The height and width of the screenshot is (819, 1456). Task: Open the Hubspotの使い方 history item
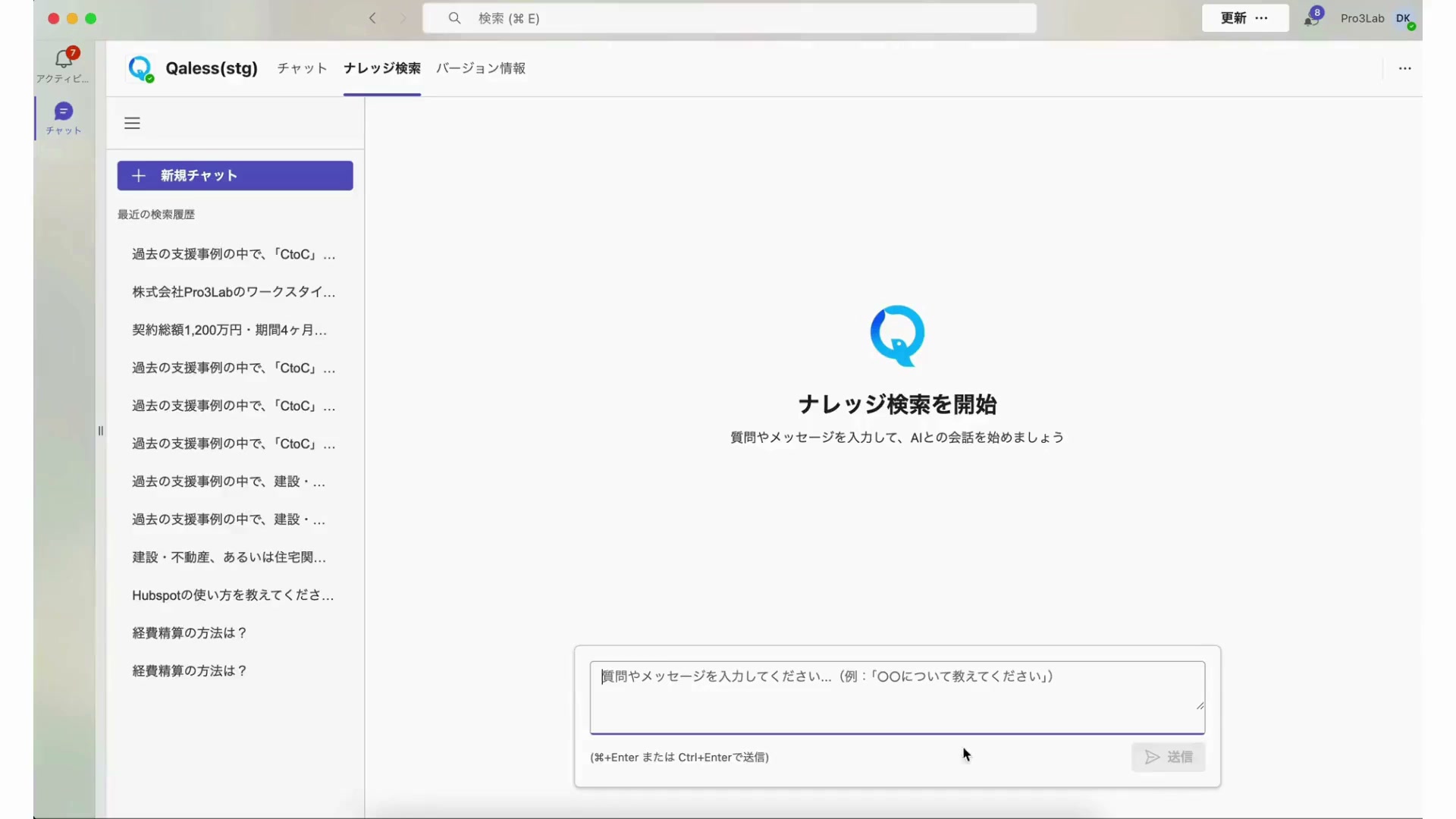tap(233, 595)
